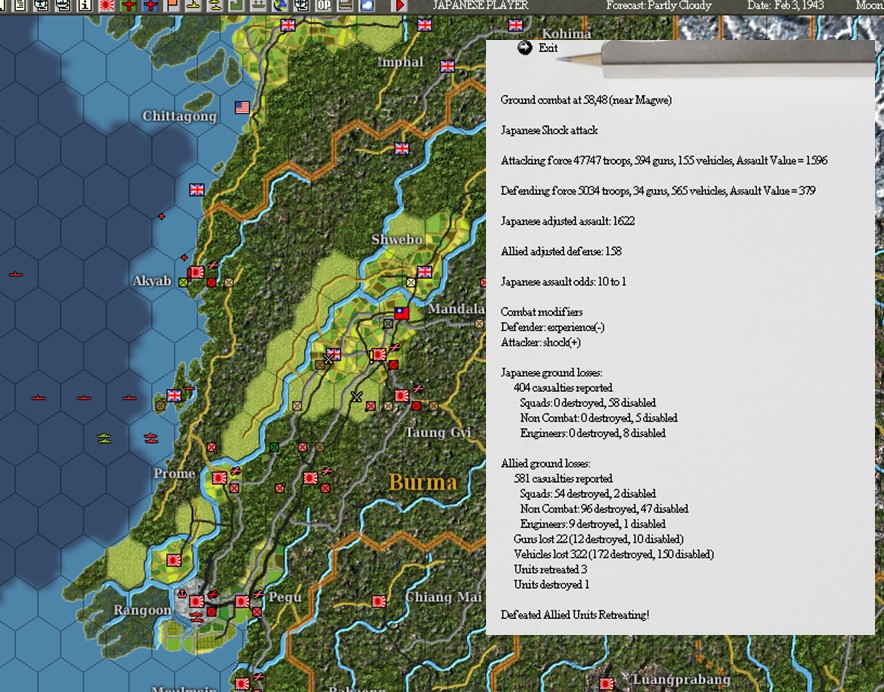Image resolution: width=884 pixels, height=692 pixels.
Task: Click 'Japanese adjusted assault: 1622' text
Action: pyautogui.click(x=568, y=221)
